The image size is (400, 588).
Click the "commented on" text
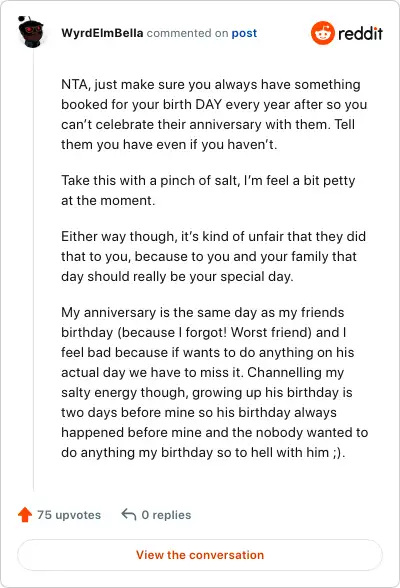click(x=187, y=33)
